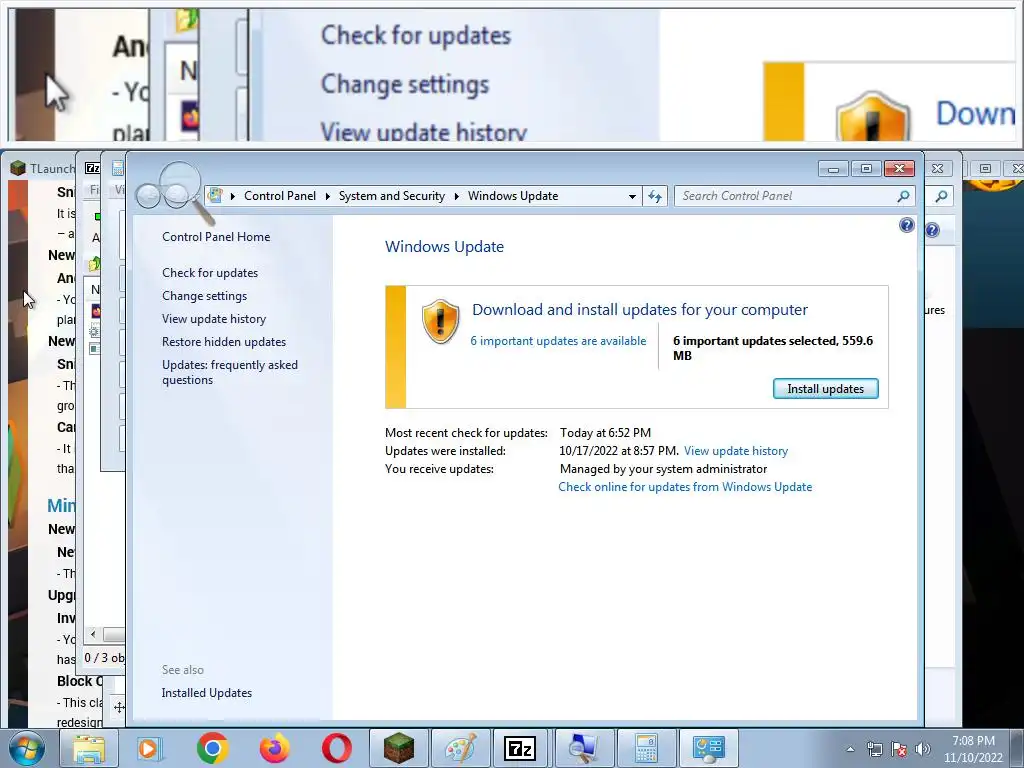Go to System and Security breadcrumb
This screenshot has height=768, width=1024.
click(x=391, y=196)
